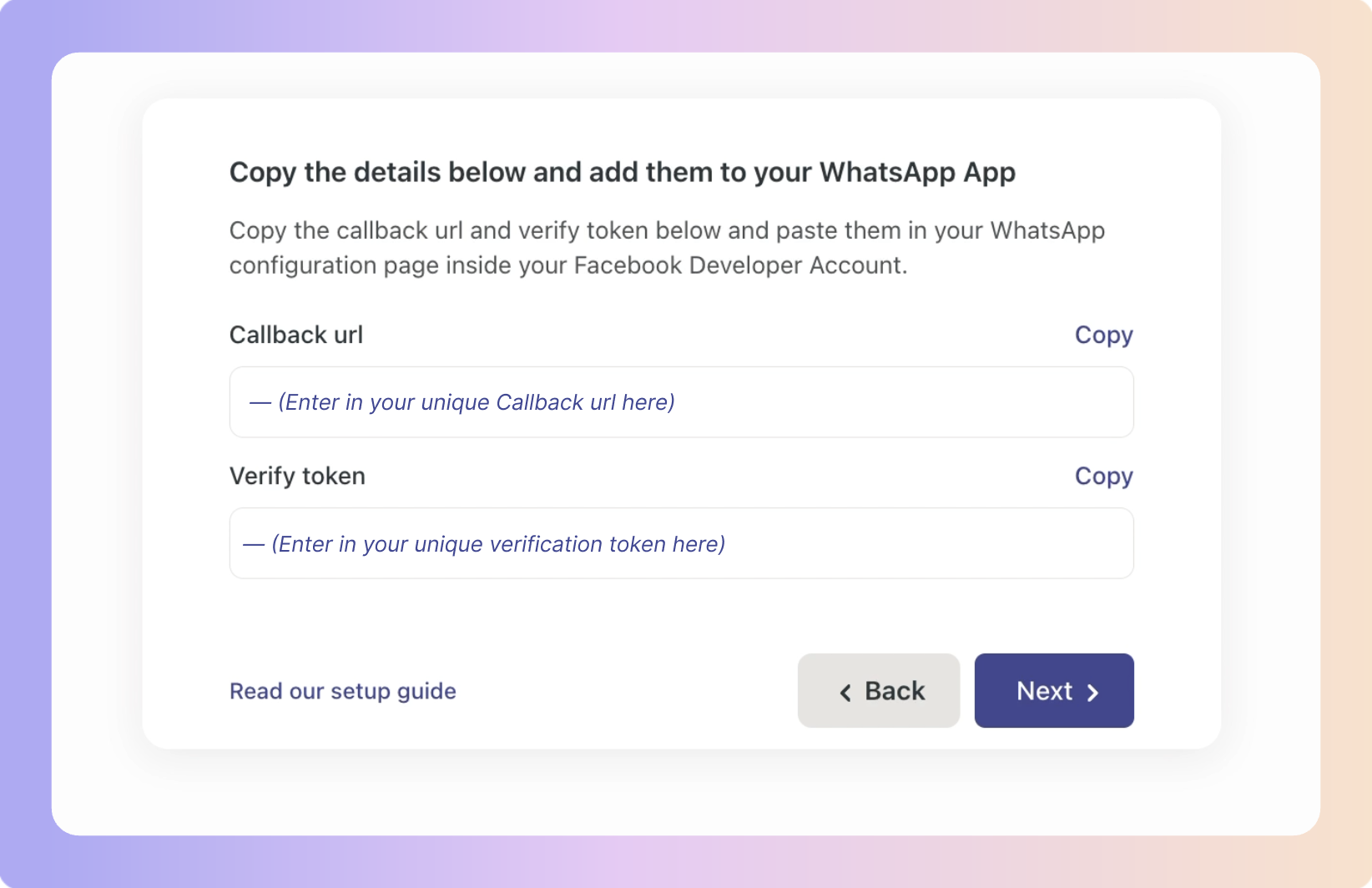Click the left chevron icon in Back button
Viewport: 1372px width, 888px height.
tap(845, 693)
